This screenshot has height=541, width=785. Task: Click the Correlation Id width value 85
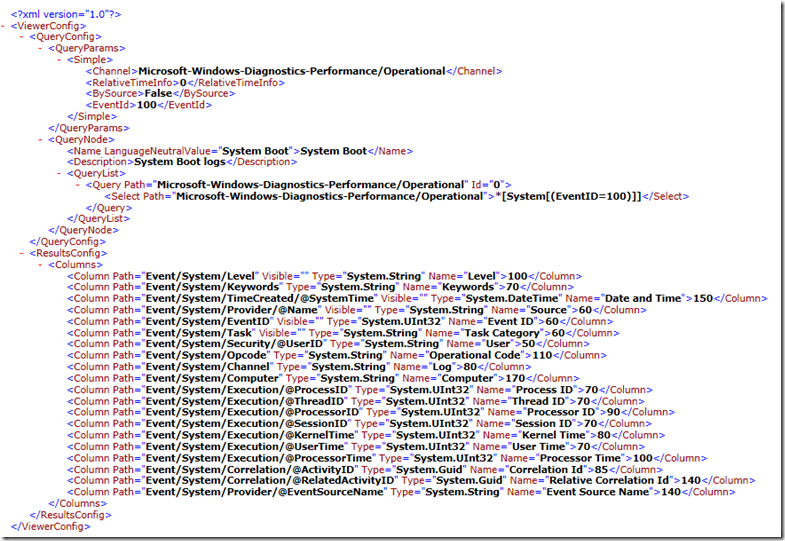pos(601,470)
